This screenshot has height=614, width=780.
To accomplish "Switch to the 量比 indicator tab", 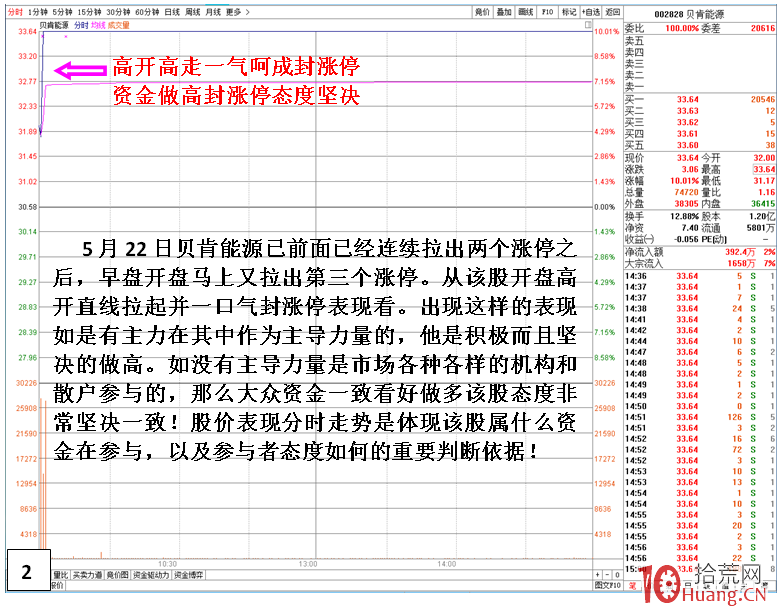I will (x=58, y=575).
